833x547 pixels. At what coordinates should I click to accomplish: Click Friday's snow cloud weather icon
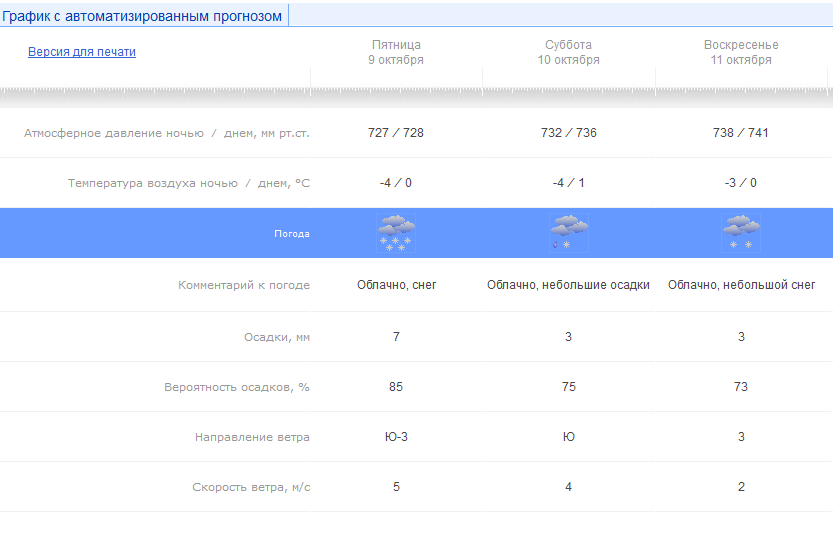(x=397, y=233)
